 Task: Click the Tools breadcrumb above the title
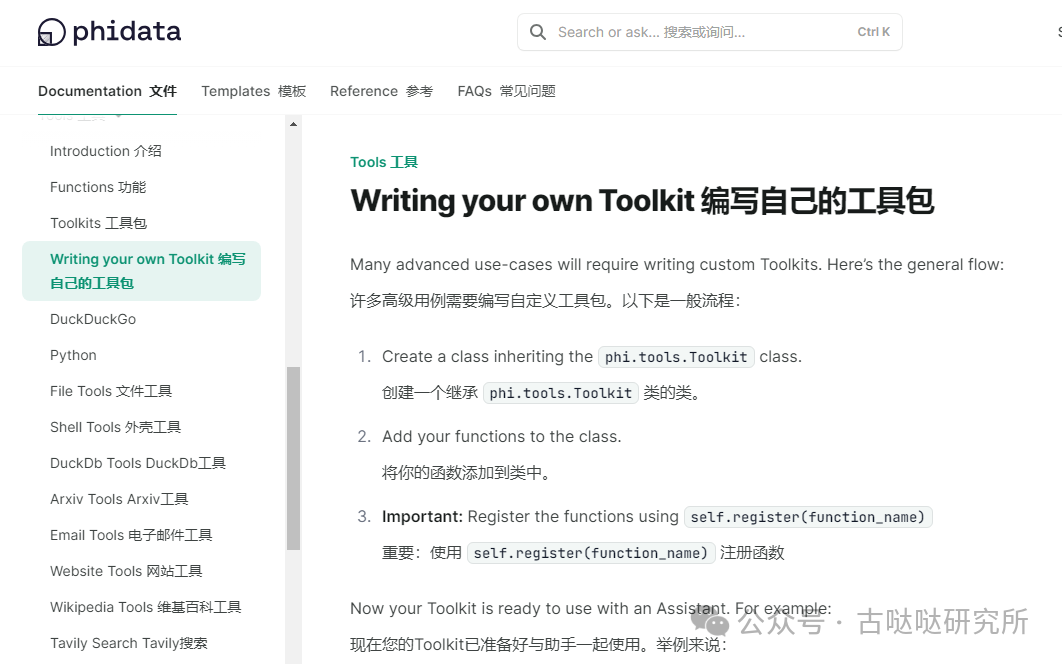tap(383, 162)
